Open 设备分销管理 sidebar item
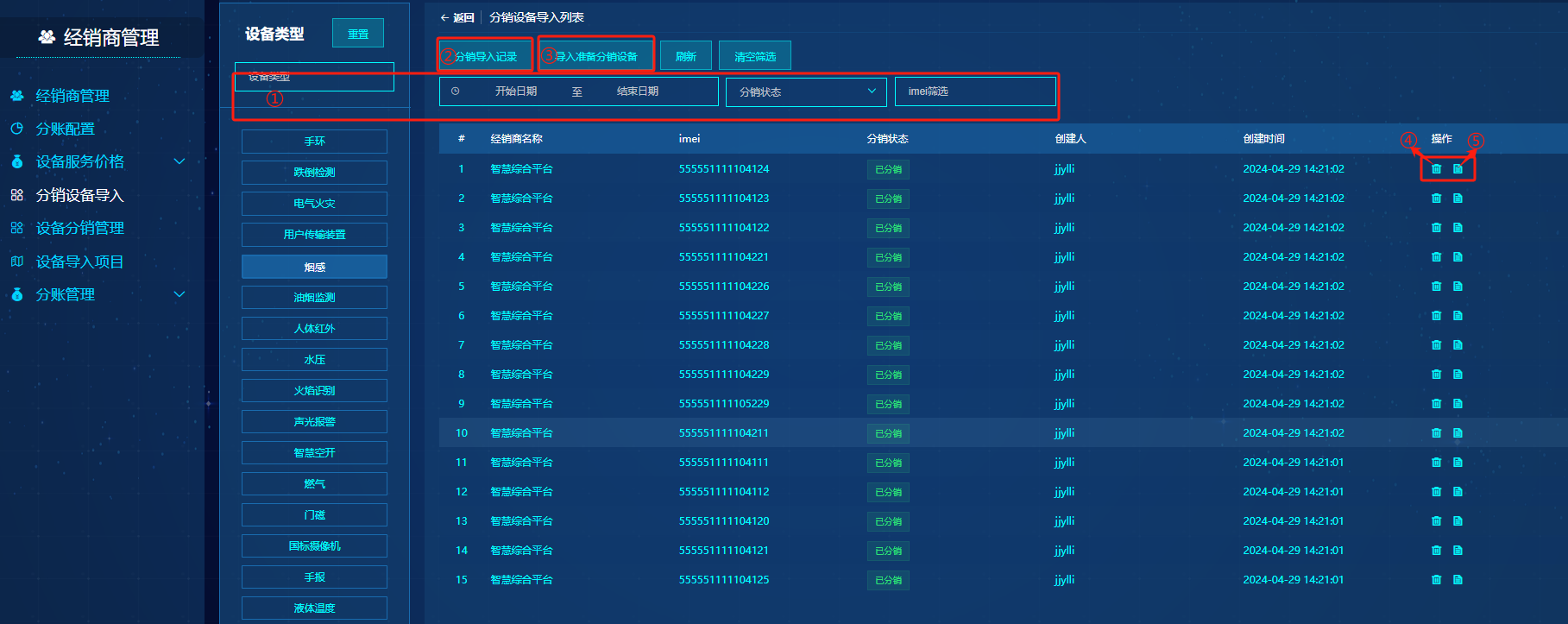The height and width of the screenshot is (624, 1568). (x=79, y=228)
